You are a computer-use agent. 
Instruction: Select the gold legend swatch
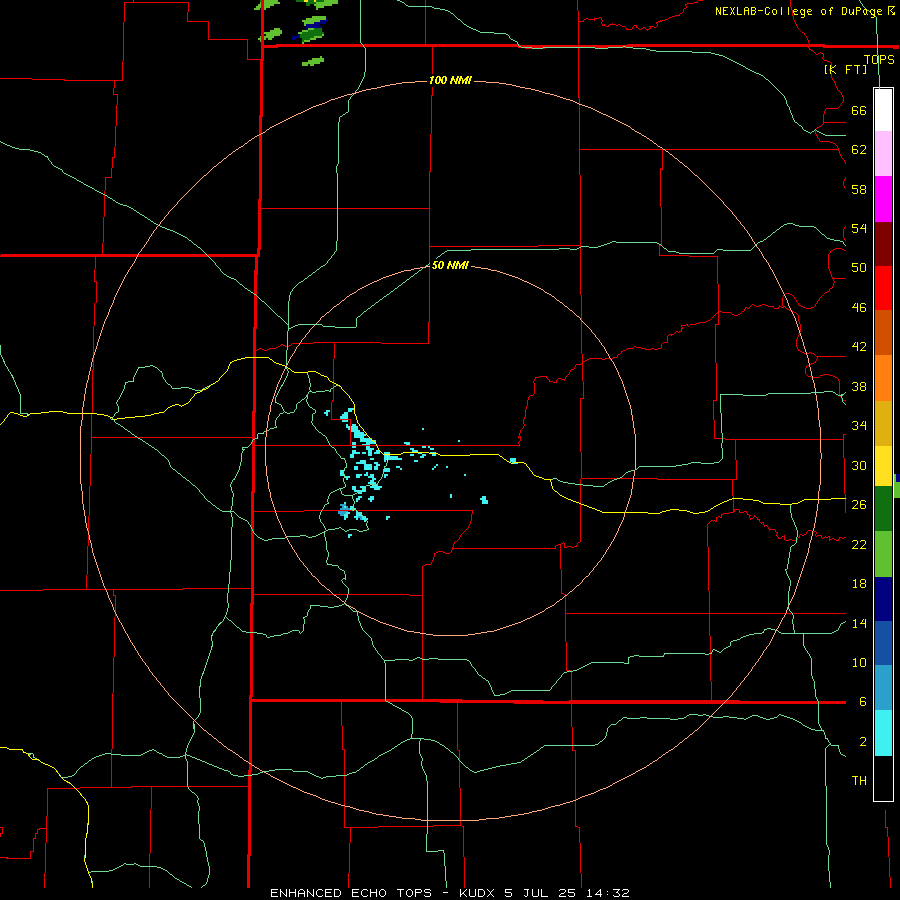(883, 424)
